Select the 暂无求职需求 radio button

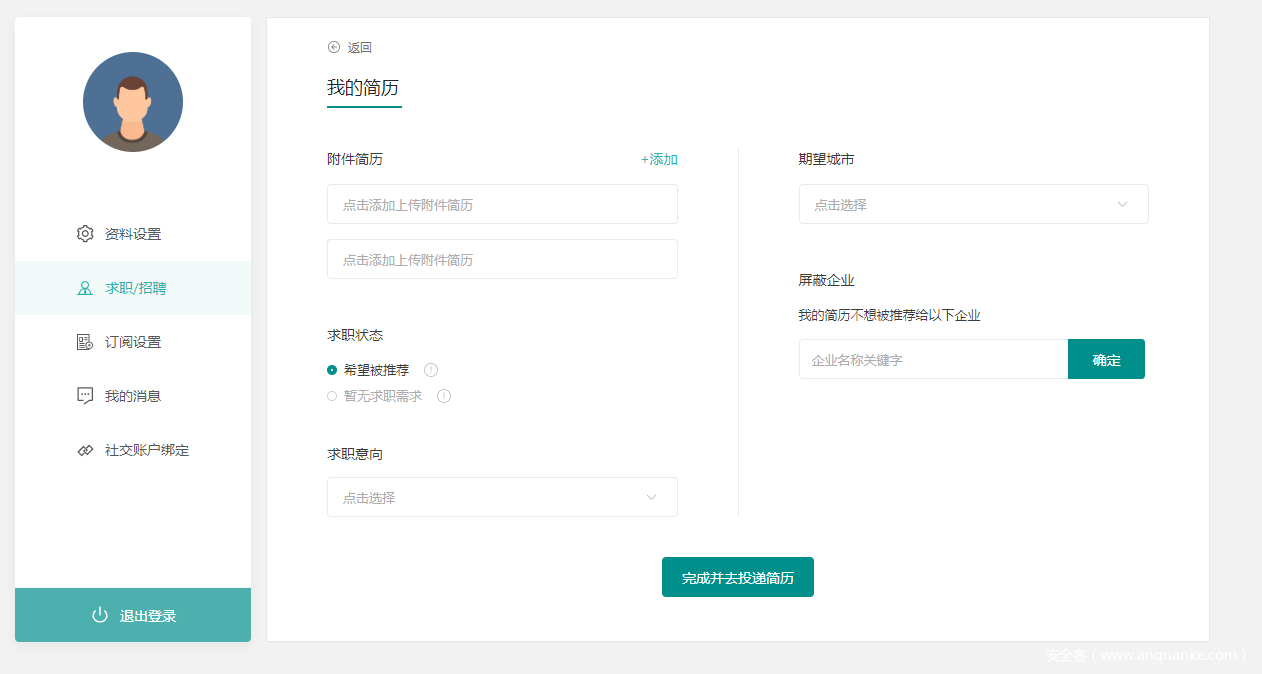point(332,396)
